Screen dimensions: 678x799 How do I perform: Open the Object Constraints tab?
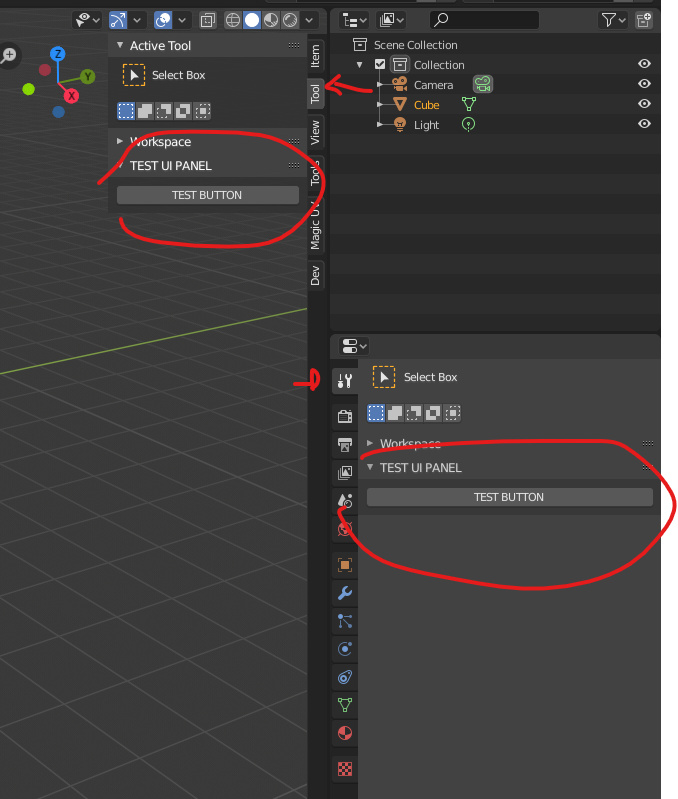pos(345,677)
